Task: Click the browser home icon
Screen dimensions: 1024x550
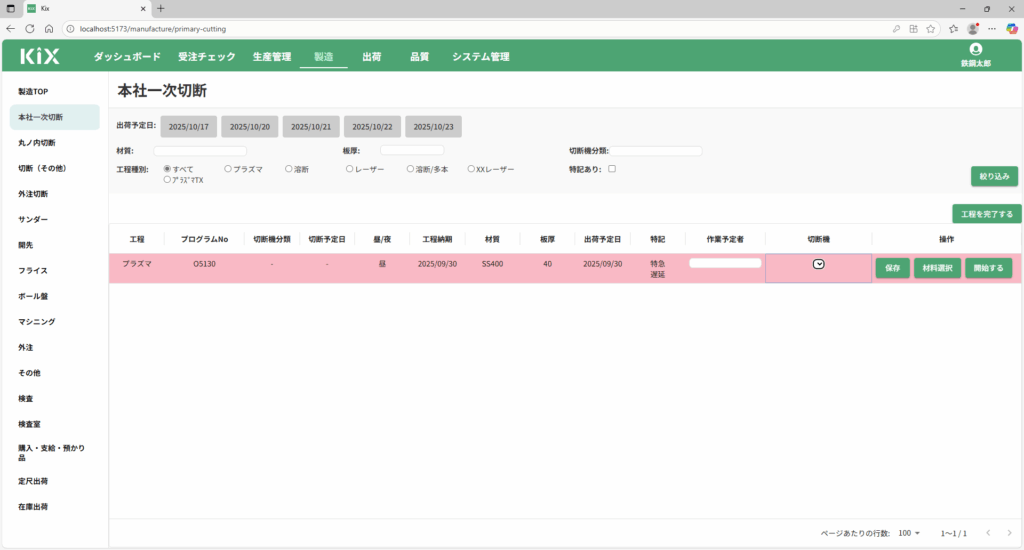Action: click(x=48, y=29)
